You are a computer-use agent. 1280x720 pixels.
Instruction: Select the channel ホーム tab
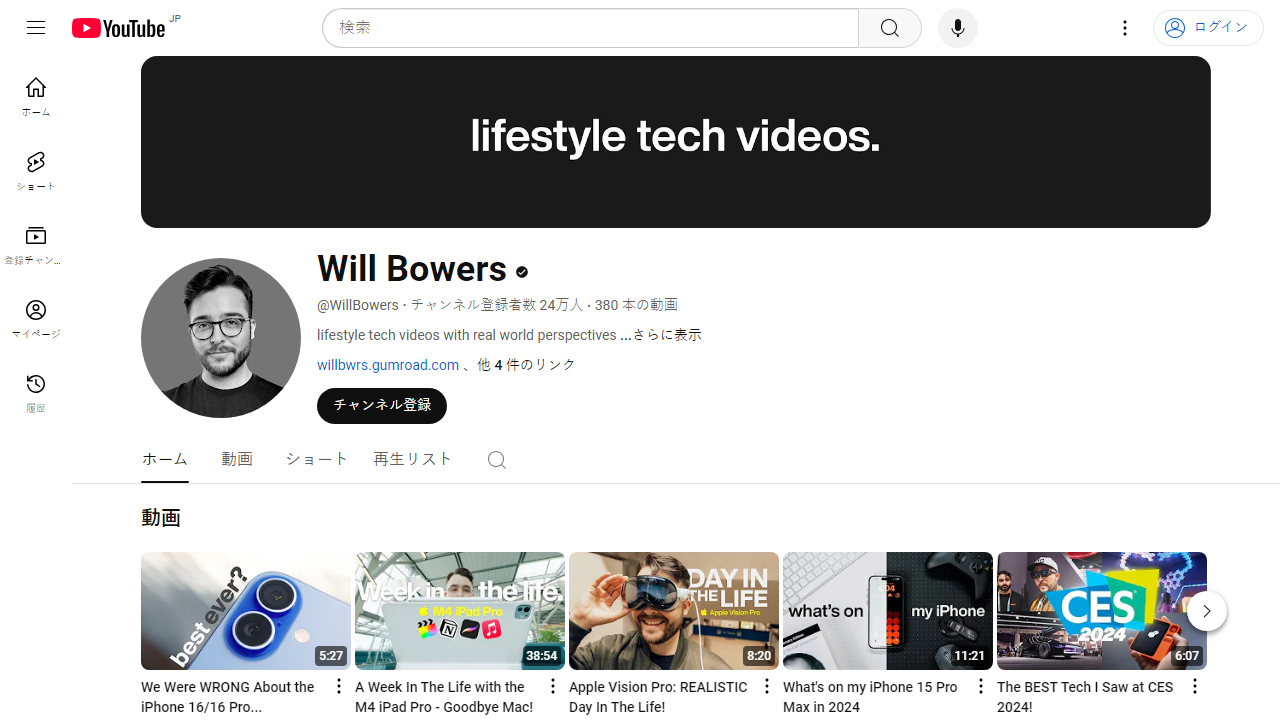pos(165,459)
